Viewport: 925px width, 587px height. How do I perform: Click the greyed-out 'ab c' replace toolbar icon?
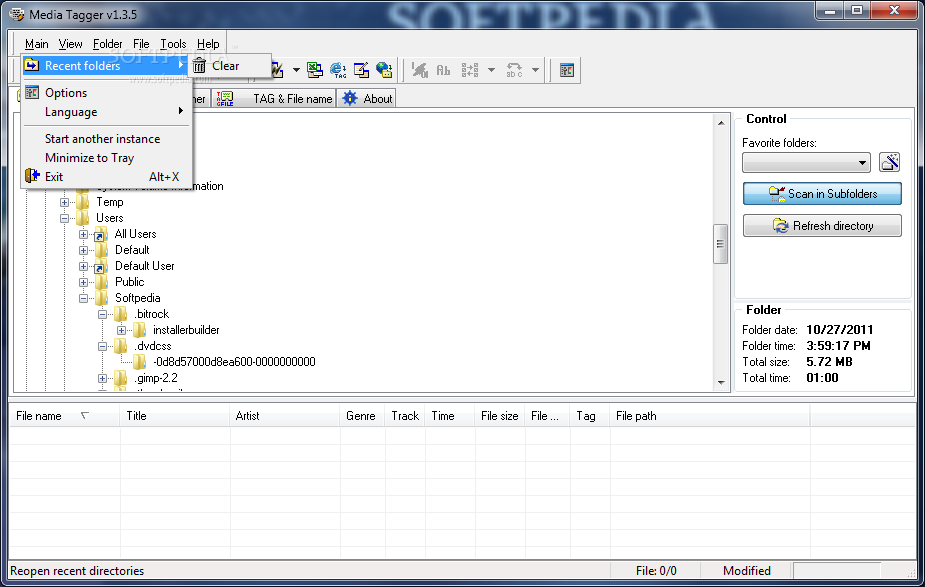click(514, 70)
